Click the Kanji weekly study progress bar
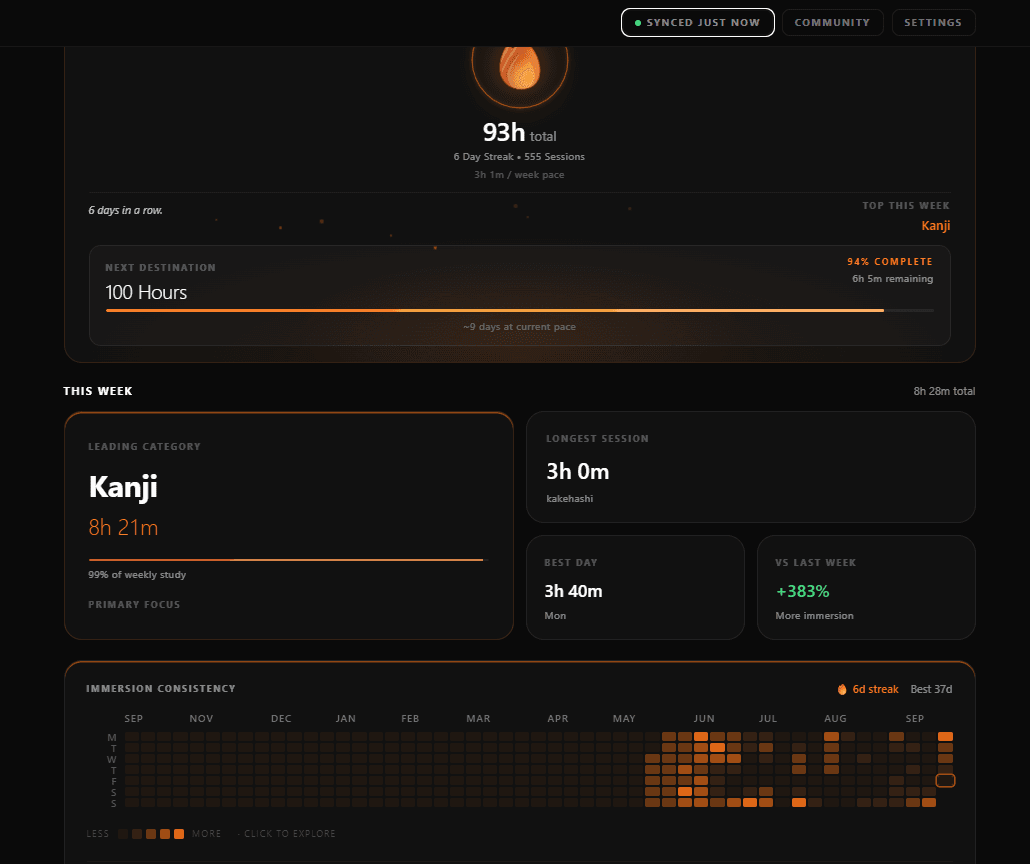Viewport: 1030px width, 864px height. 288,560
